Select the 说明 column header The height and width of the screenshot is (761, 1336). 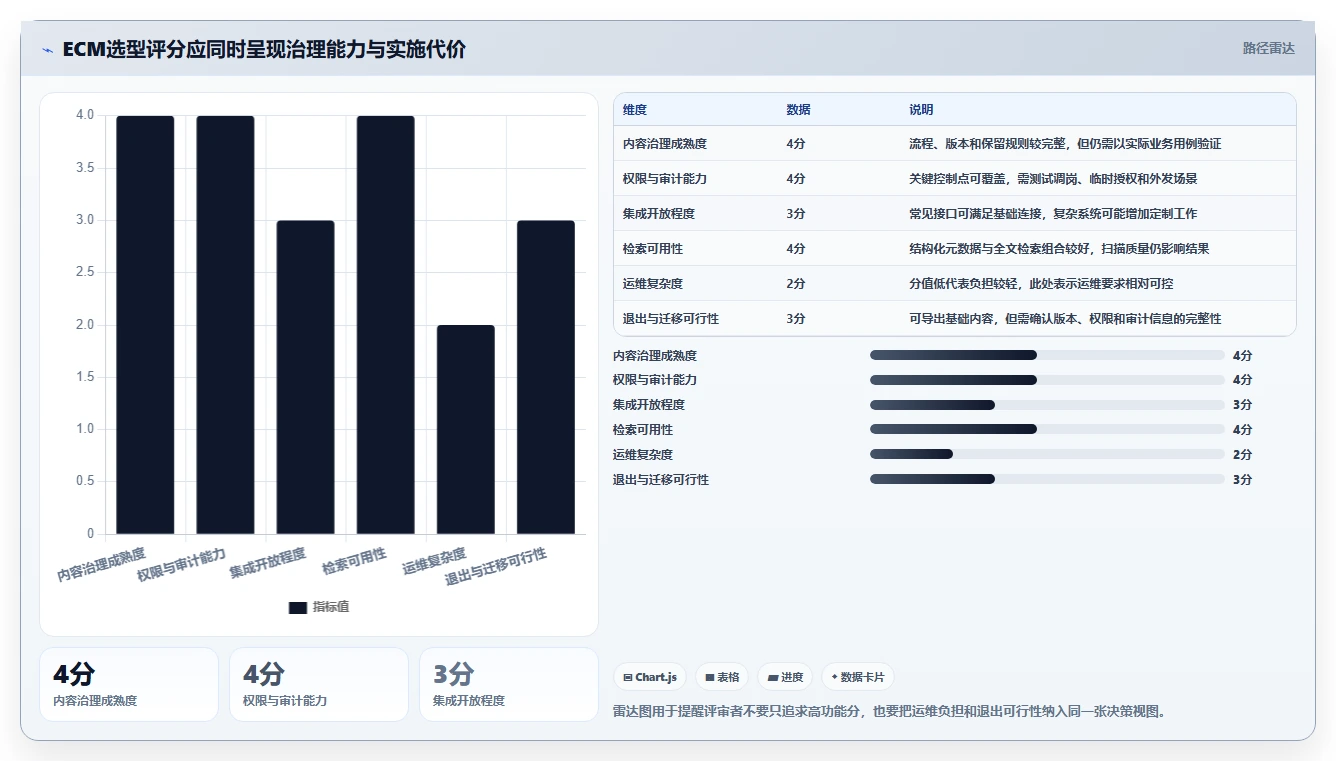point(921,110)
